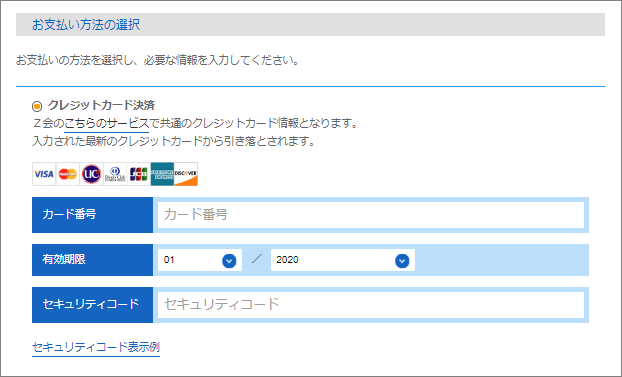Focus the カード番号 input field
The width and height of the screenshot is (622, 377).
(371, 215)
